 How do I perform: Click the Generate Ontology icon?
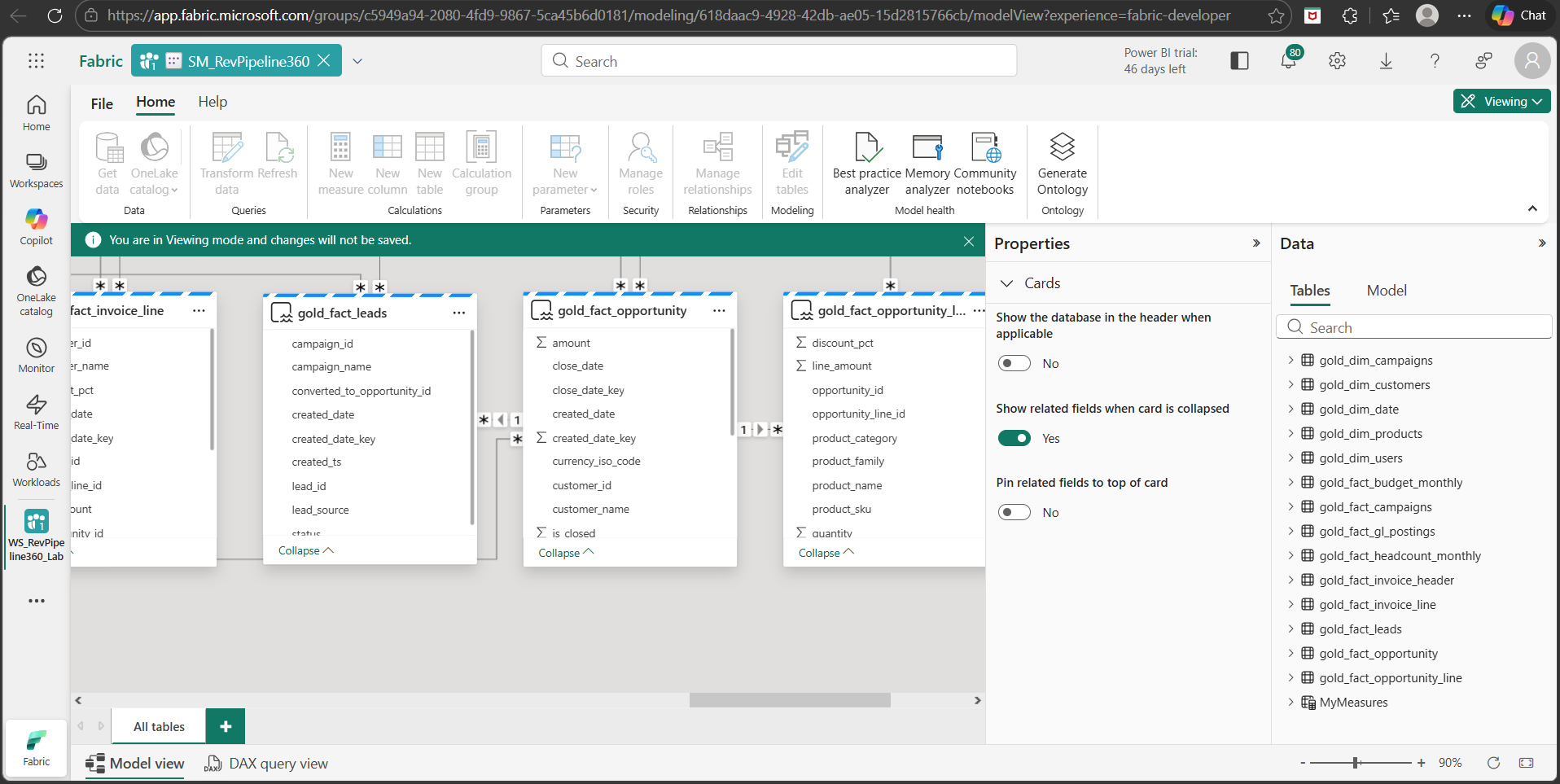tap(1062, 148)
